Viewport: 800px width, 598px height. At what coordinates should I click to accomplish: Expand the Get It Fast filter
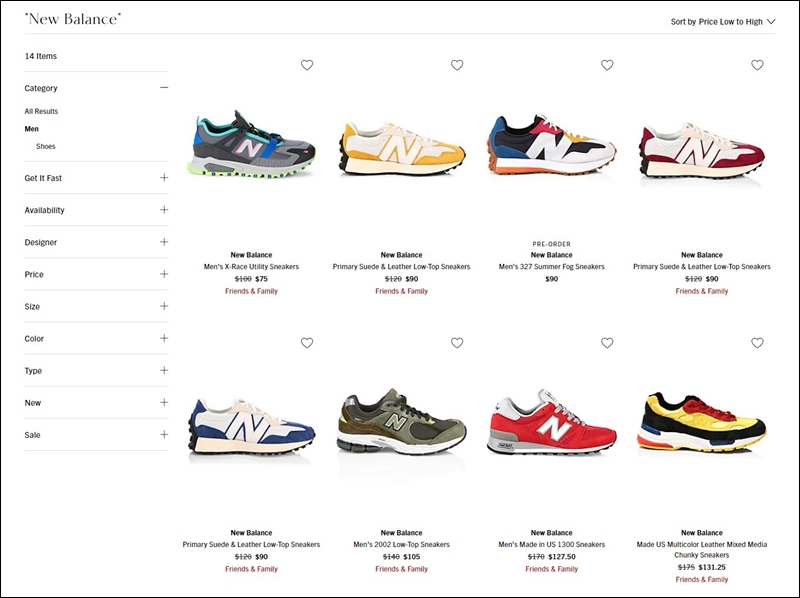(164, 178)
